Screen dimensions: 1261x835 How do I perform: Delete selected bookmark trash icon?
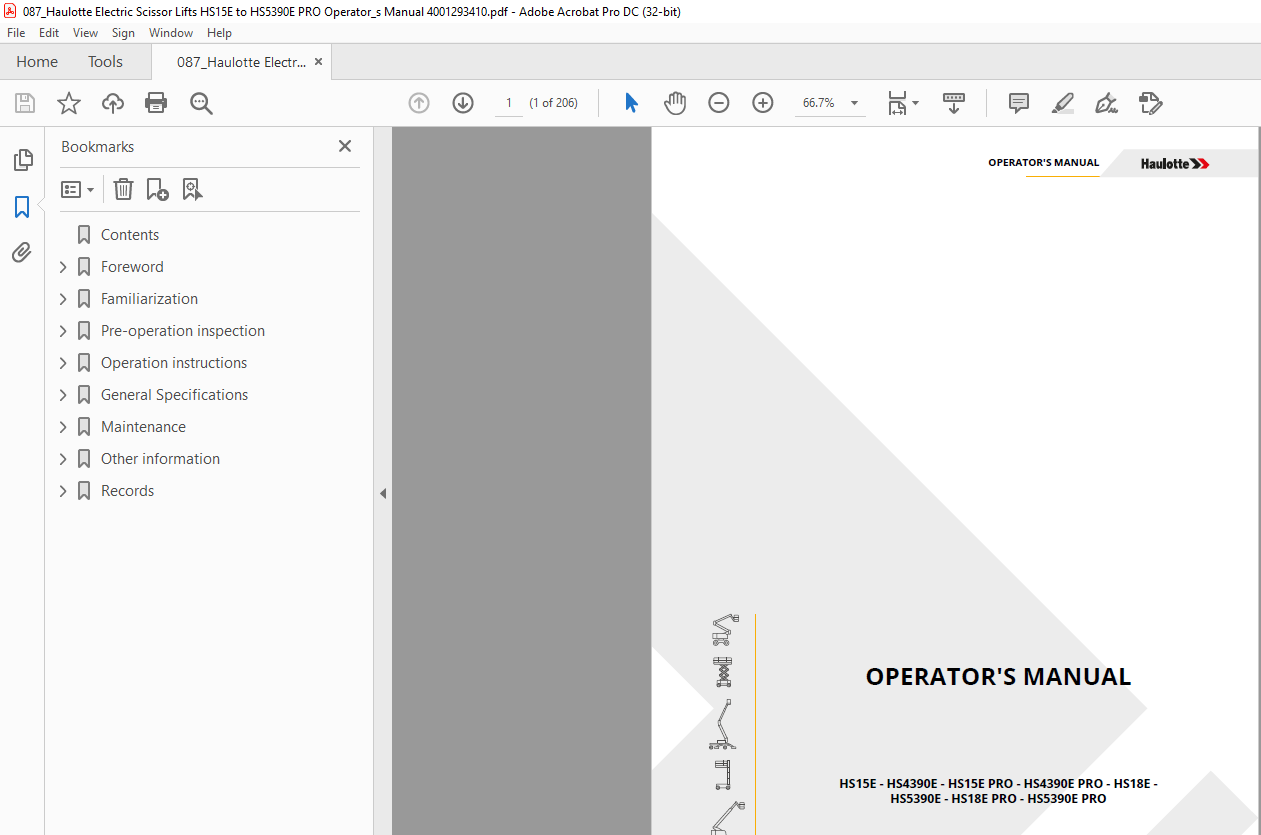(123, 189)
